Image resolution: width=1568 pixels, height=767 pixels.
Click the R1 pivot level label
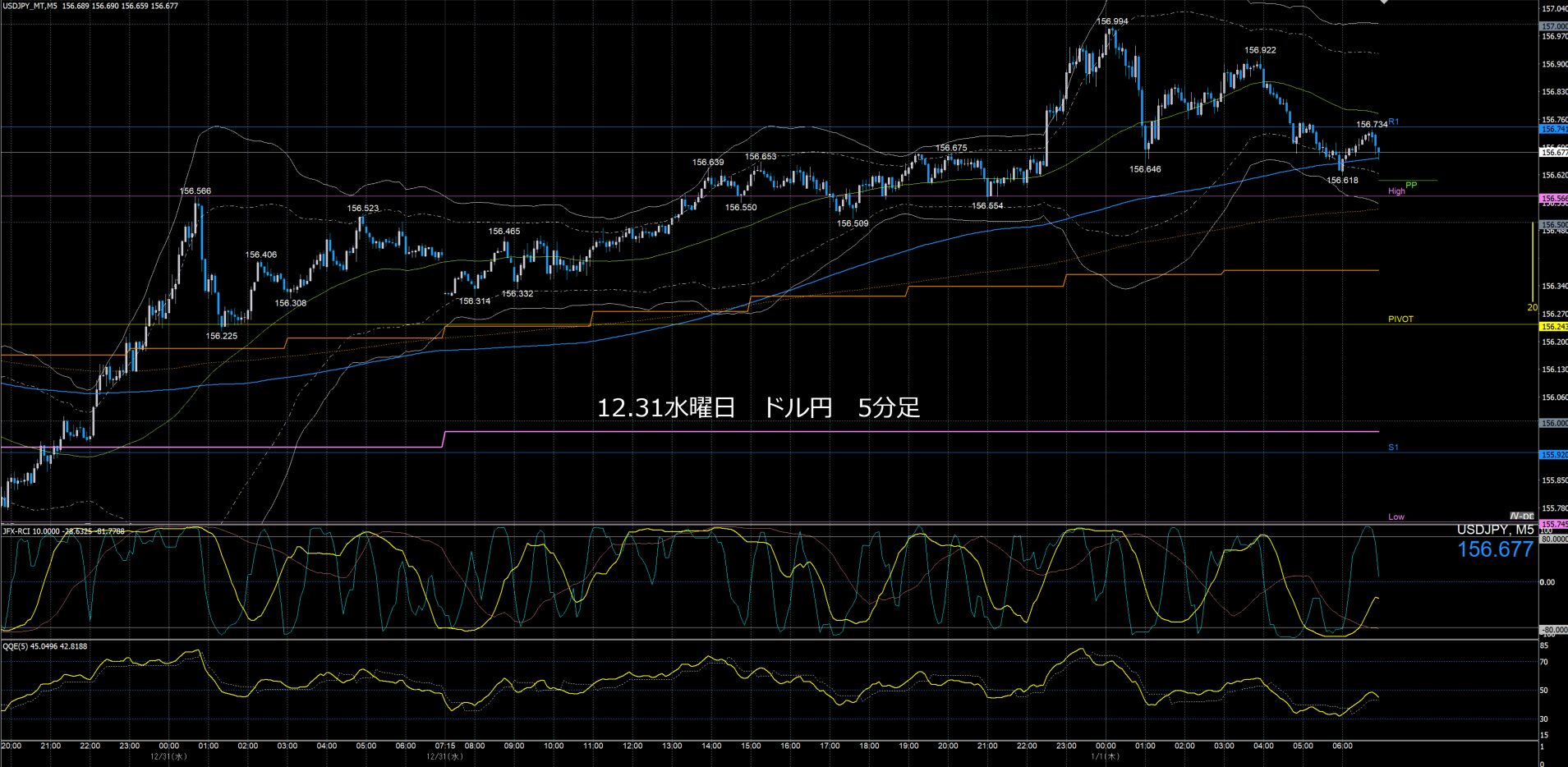(x=1393, y=122)
